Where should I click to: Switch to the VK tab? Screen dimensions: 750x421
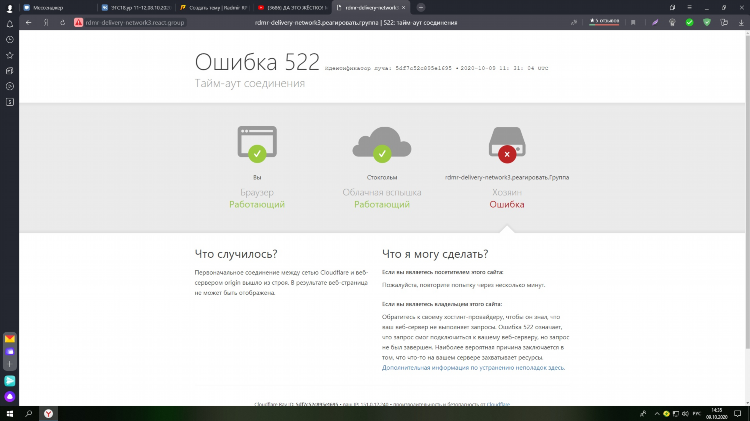(136, 8)
